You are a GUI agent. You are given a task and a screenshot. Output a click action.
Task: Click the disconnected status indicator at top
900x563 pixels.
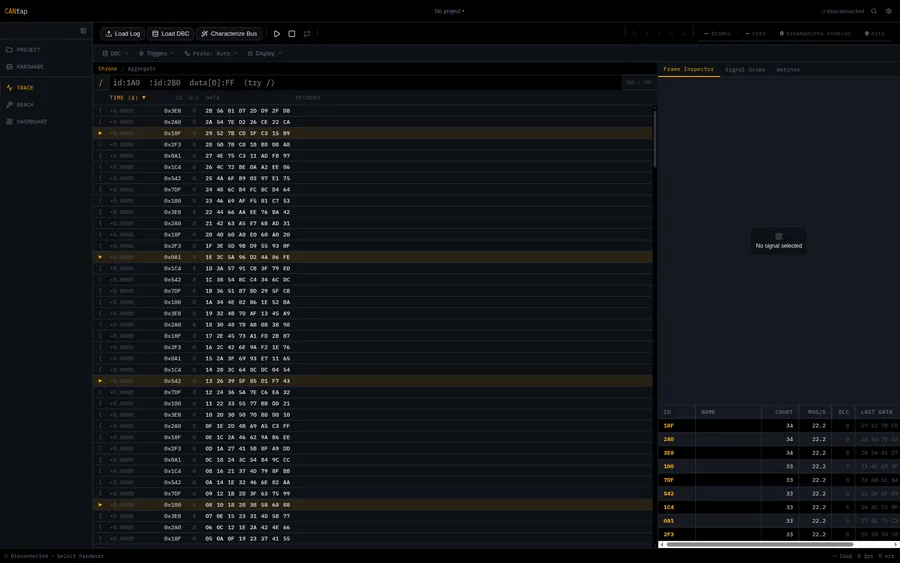pos(843,11)
